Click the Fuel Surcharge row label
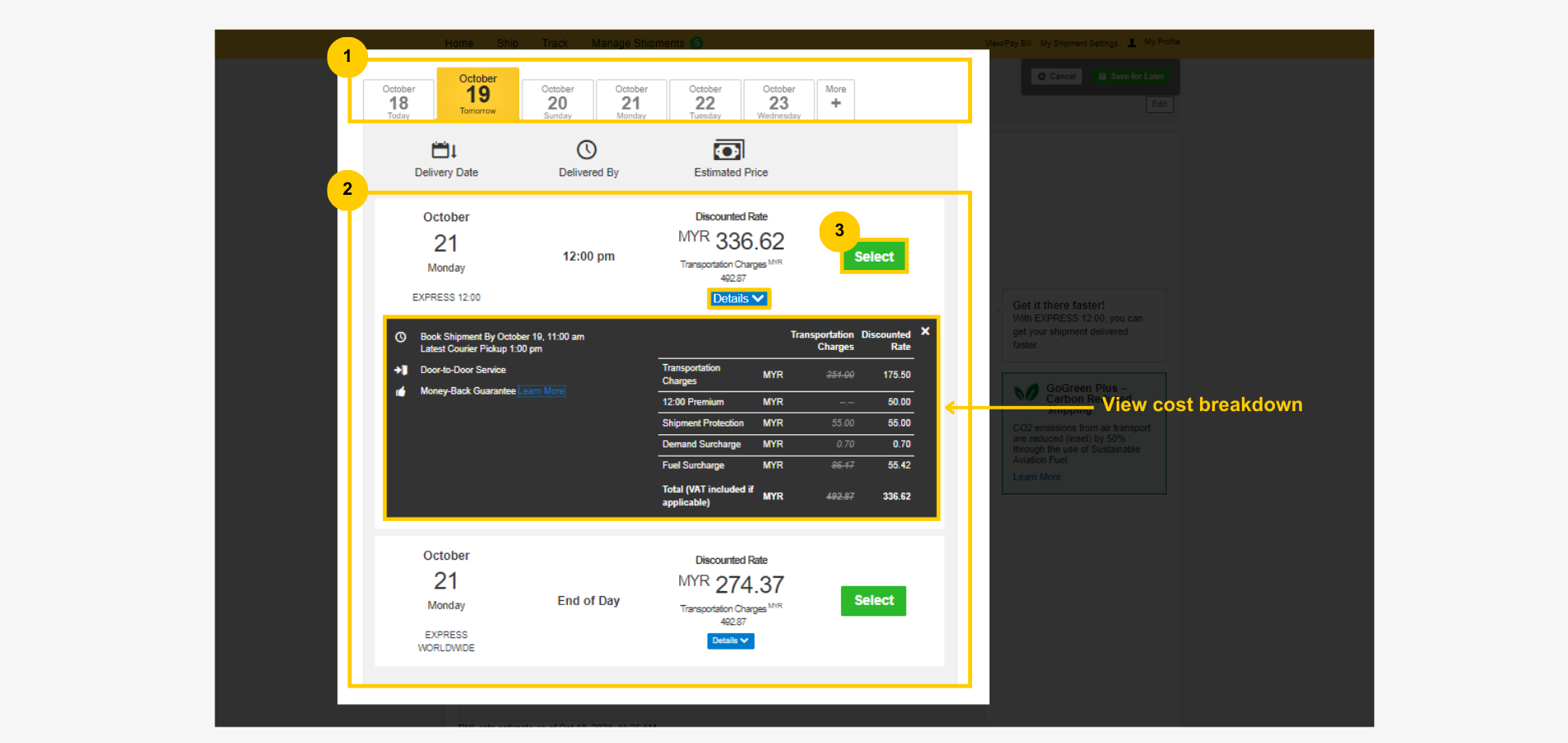 693,466
